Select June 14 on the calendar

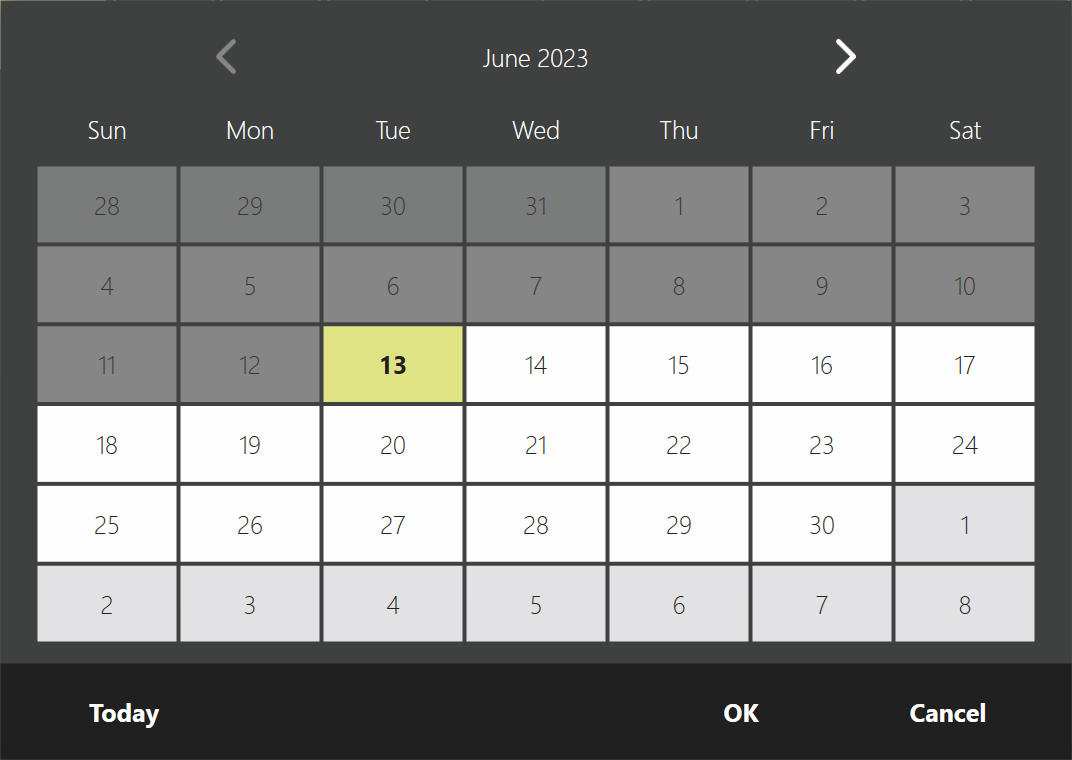536,364
